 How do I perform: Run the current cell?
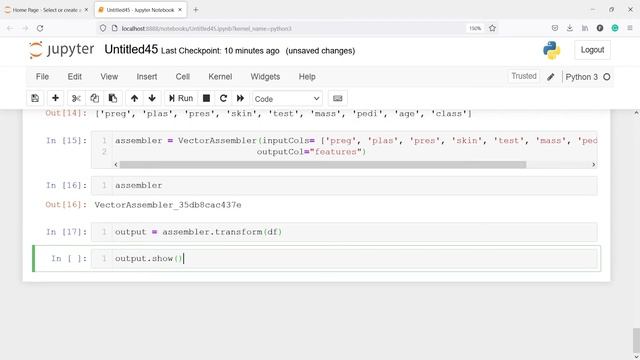click(181, 98)
